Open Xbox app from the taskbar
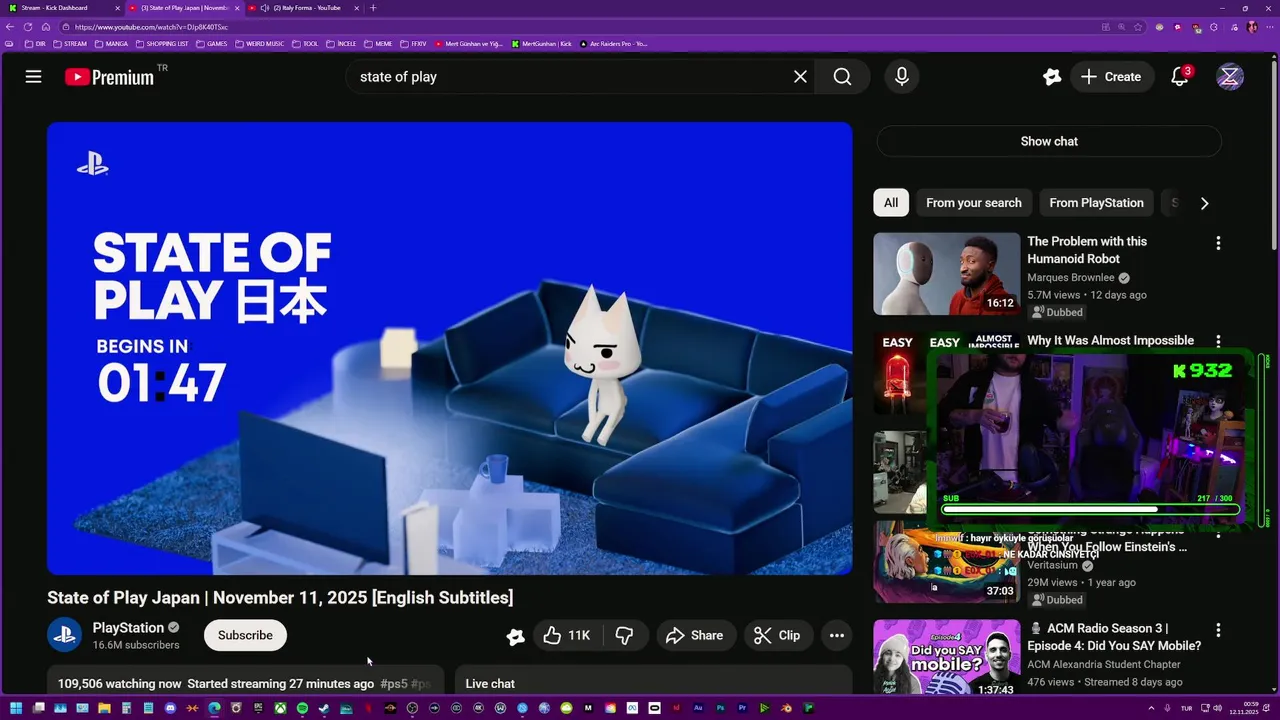The height and width of the screenshot is (720, 1280). click(x=280, y=708)
